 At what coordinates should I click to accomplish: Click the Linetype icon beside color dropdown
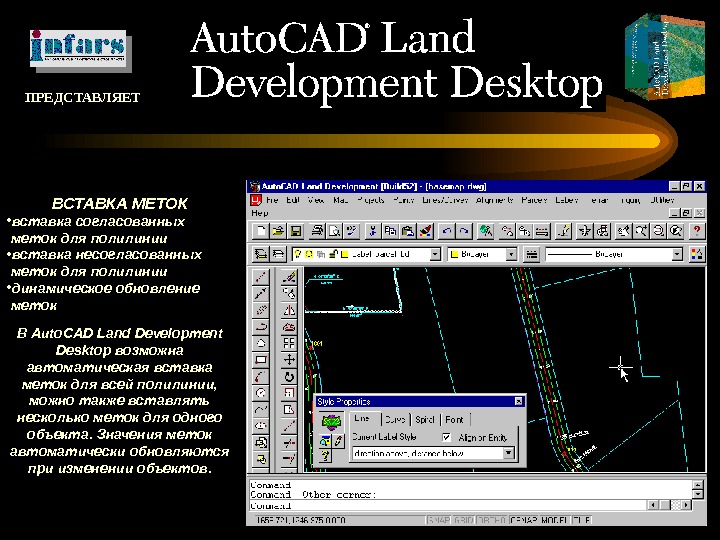531,254
